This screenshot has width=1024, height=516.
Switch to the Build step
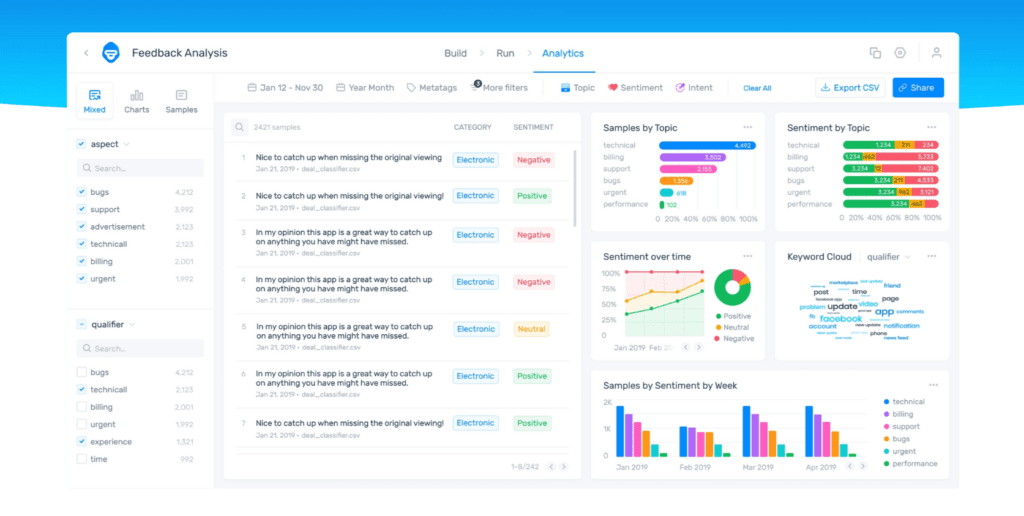tap(455, 54)
